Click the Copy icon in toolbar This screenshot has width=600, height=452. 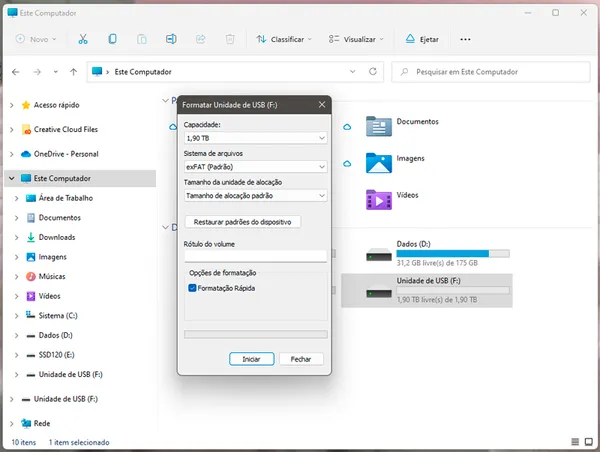tap(112, 39)
